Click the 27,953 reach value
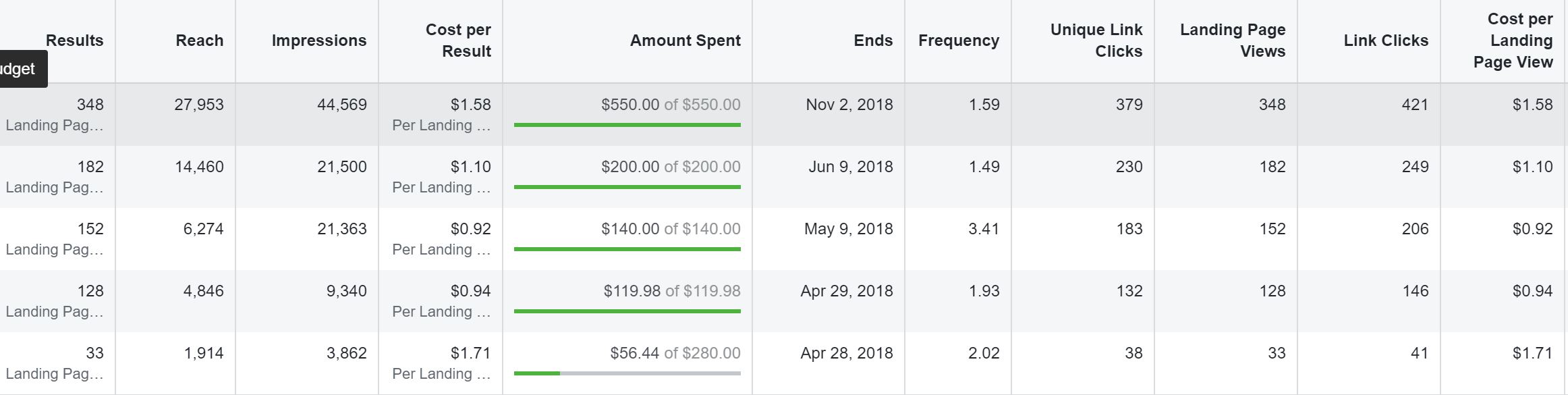The image size is (1568, 395). pyautogui.click(x=199, y=105)
